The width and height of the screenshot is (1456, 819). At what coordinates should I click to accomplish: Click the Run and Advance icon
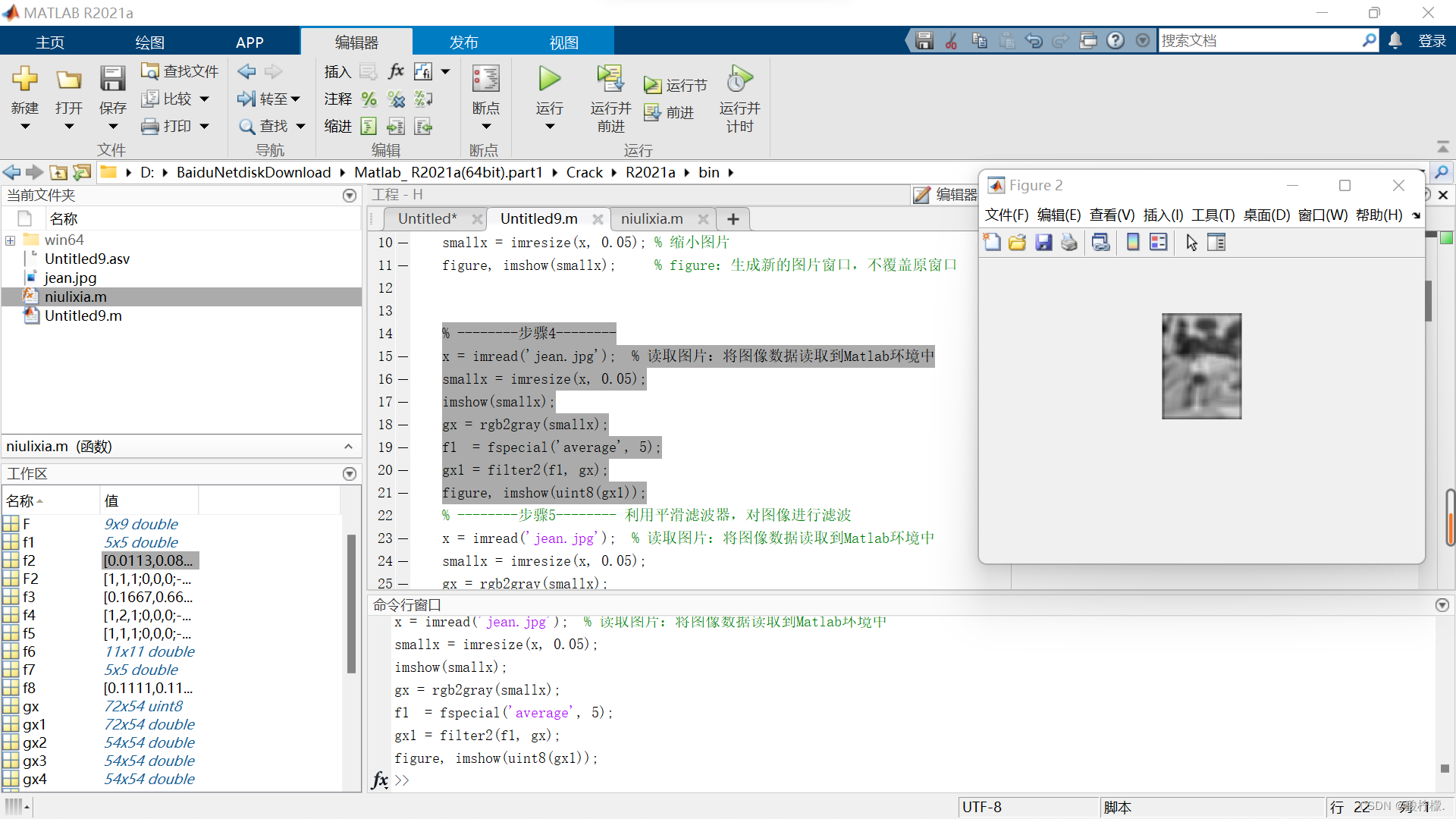click(610, 79)
